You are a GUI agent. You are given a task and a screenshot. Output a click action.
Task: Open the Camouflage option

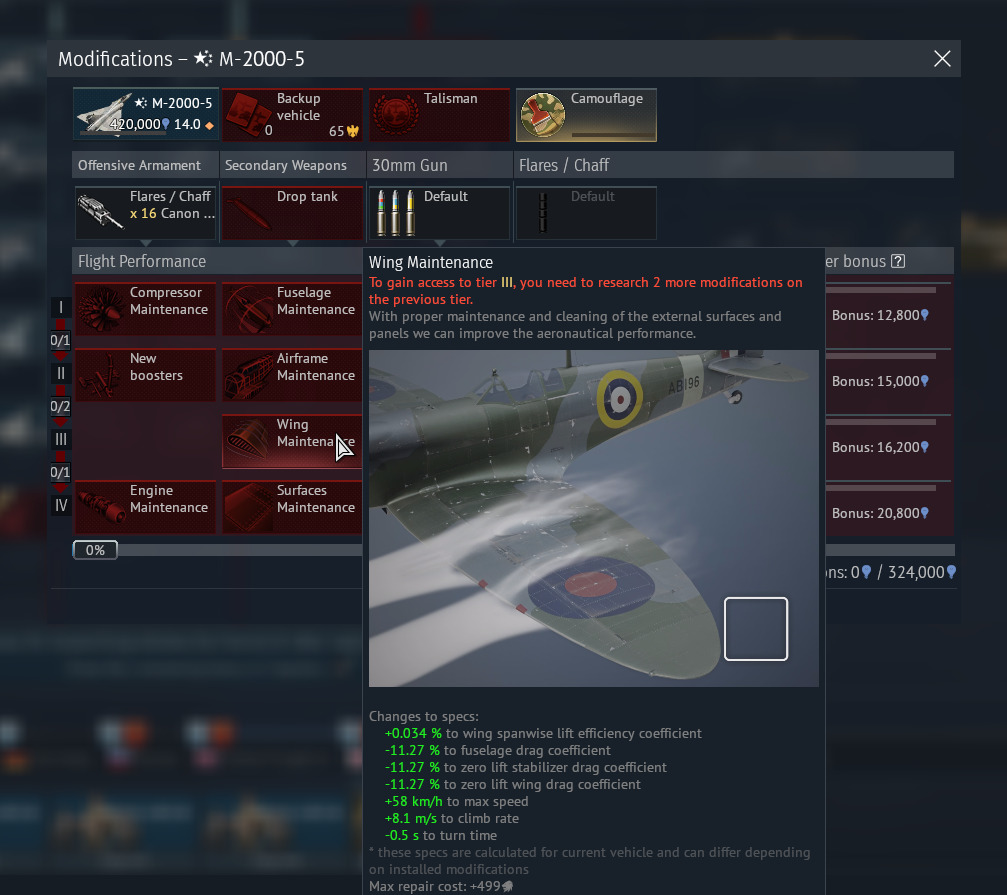click(586, 114)
